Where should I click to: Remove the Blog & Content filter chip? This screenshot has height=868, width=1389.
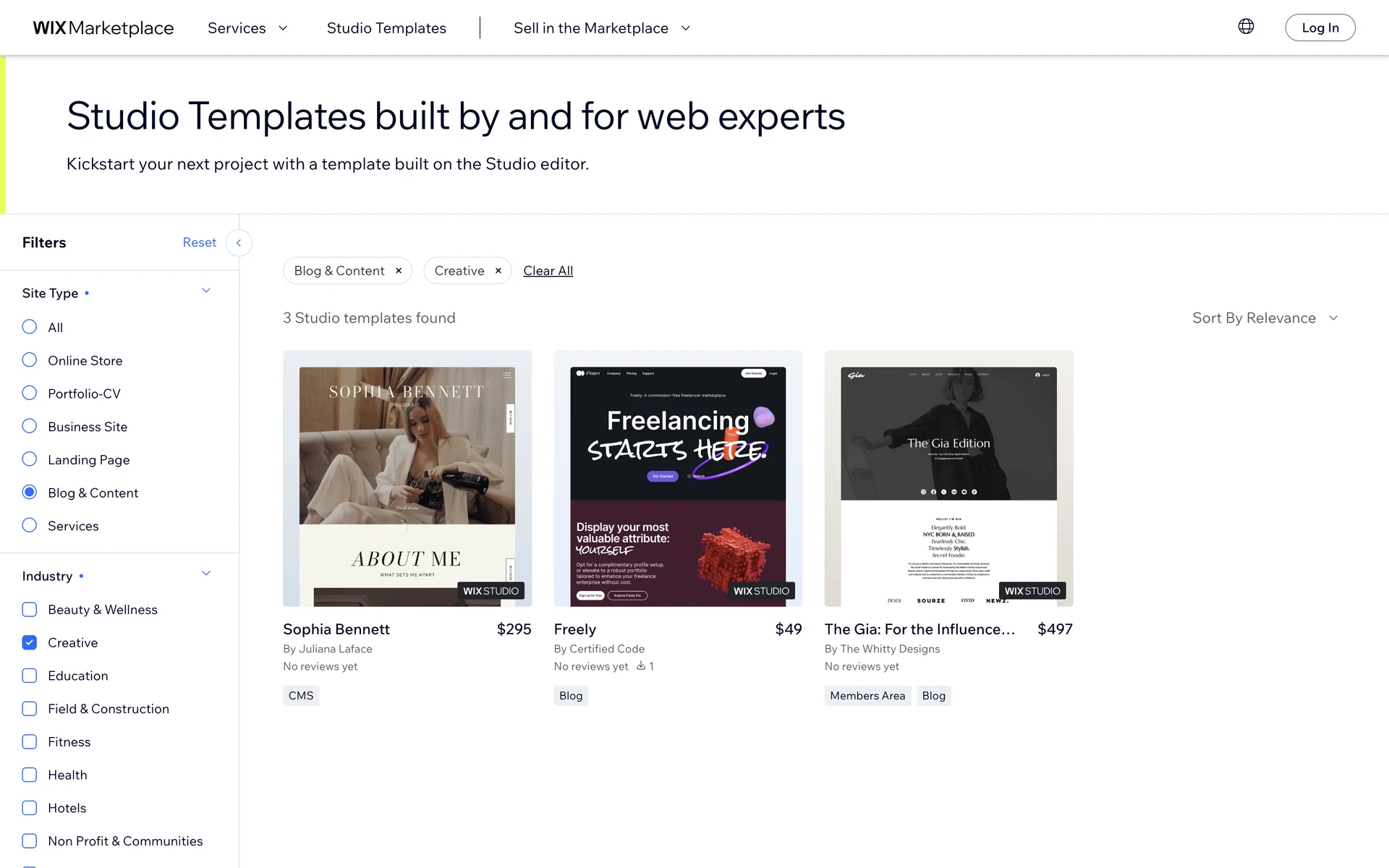399,271
